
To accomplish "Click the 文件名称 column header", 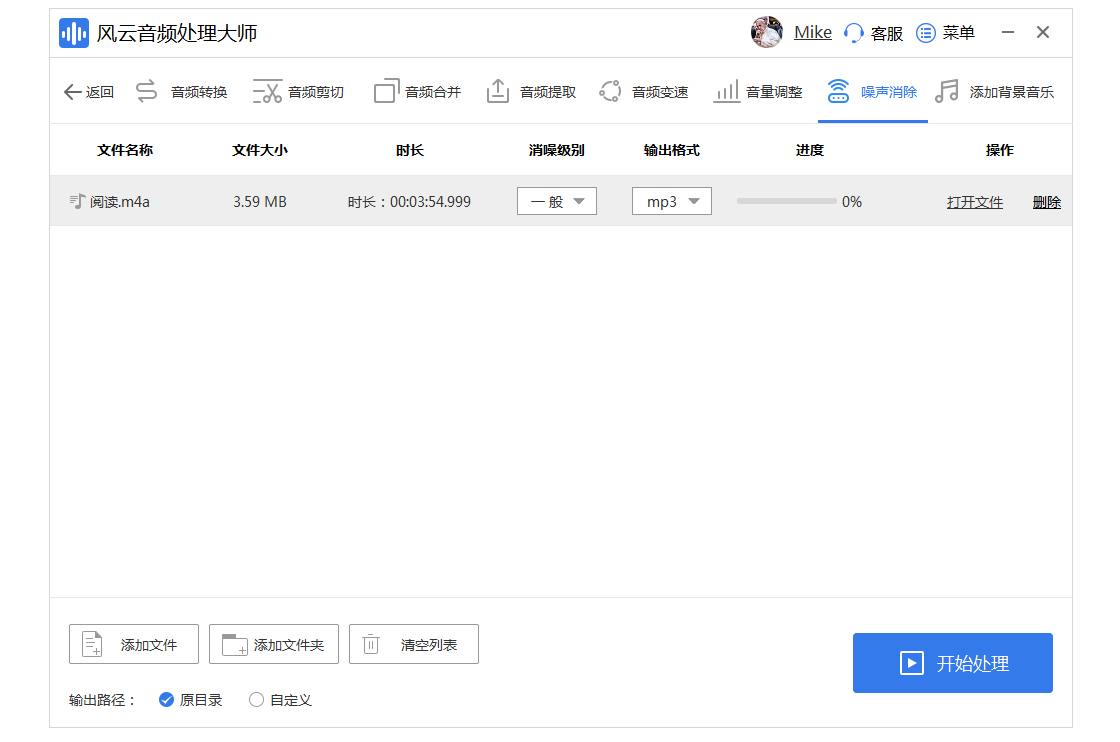I will [x=125, y=150].
